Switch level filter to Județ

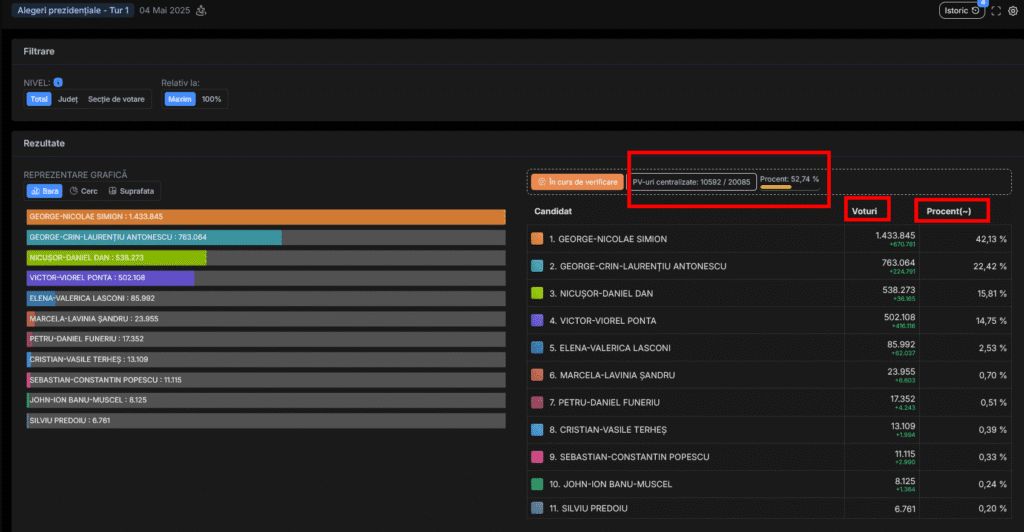click(67, 99)
